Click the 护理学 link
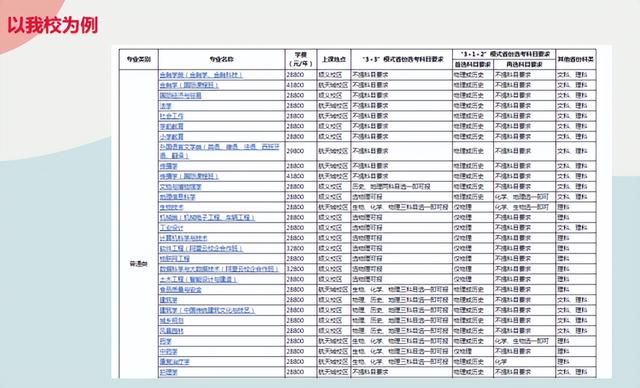This screenshot has width=640, height=388. 169,372
